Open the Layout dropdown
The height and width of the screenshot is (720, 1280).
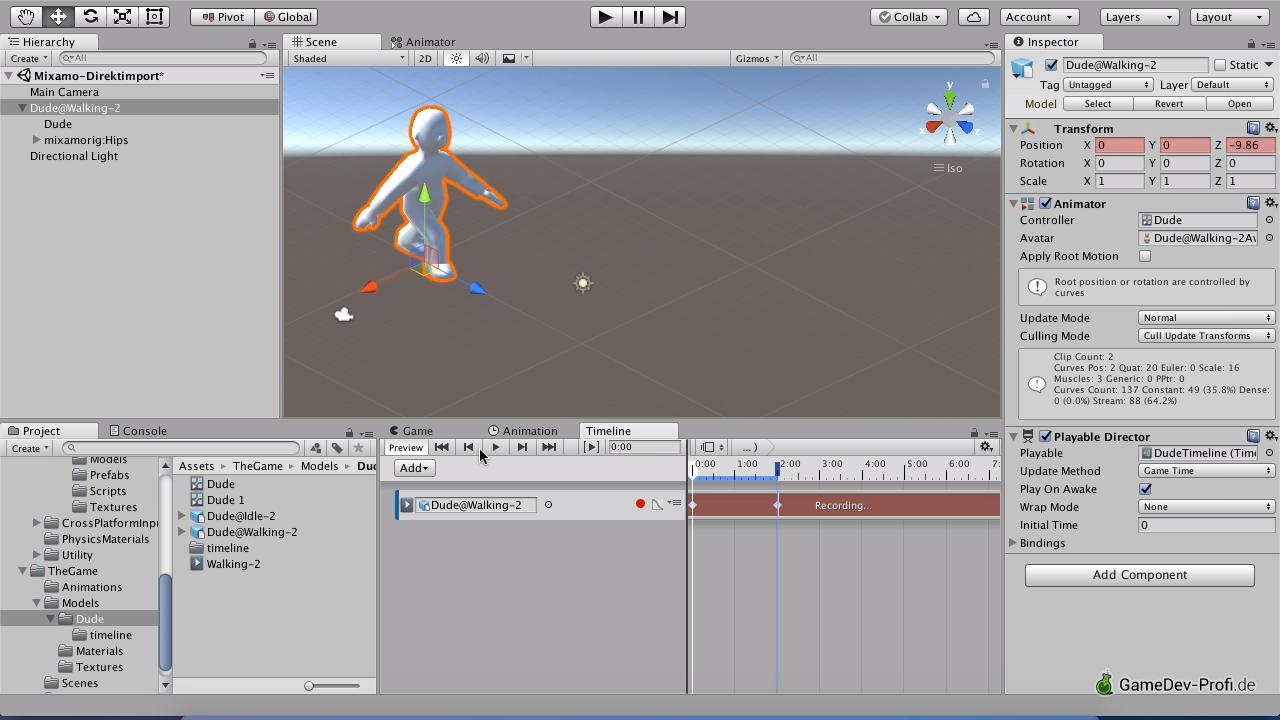[1231, 17]
